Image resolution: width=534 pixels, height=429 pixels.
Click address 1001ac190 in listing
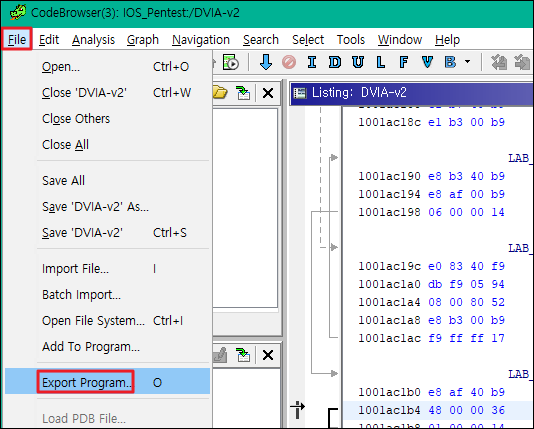click(x=389, y=176)
